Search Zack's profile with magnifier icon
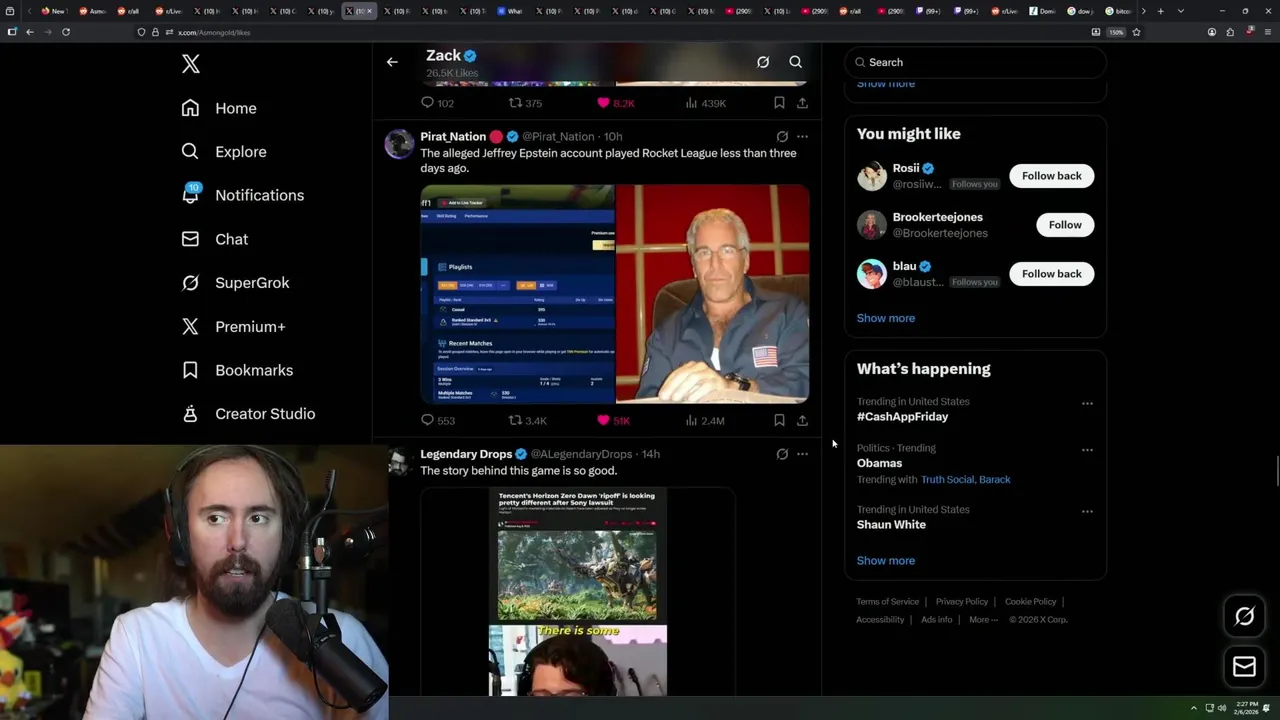This screenshot has width=1280, height=720. tap(796, 62)
